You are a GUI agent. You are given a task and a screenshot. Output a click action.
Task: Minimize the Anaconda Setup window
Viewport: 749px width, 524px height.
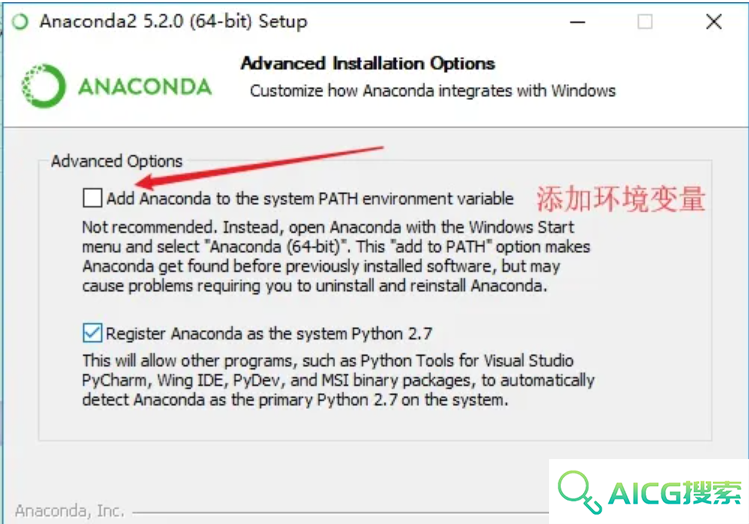(x=578, y=22)
